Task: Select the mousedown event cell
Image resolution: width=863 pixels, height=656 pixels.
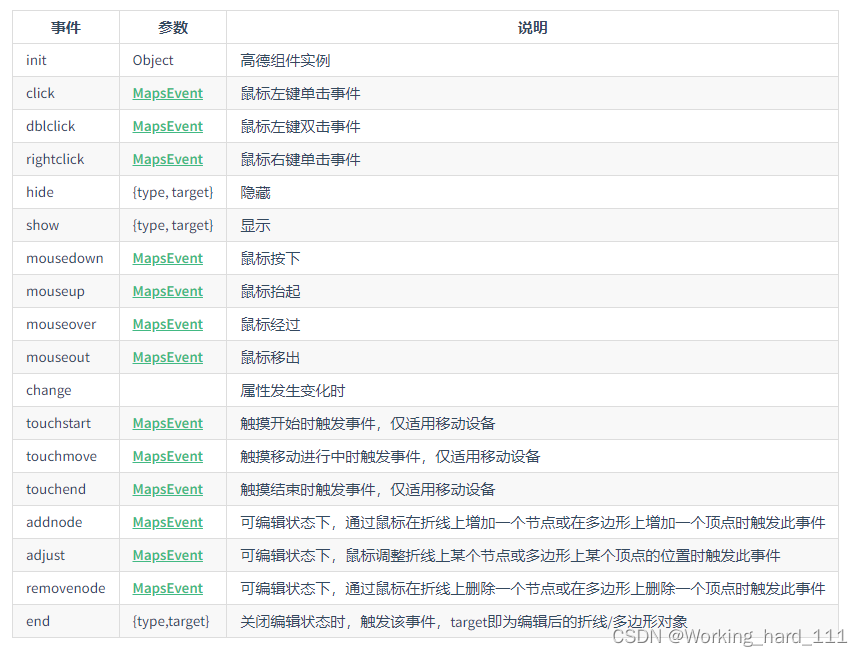Action: coord(66,259)
